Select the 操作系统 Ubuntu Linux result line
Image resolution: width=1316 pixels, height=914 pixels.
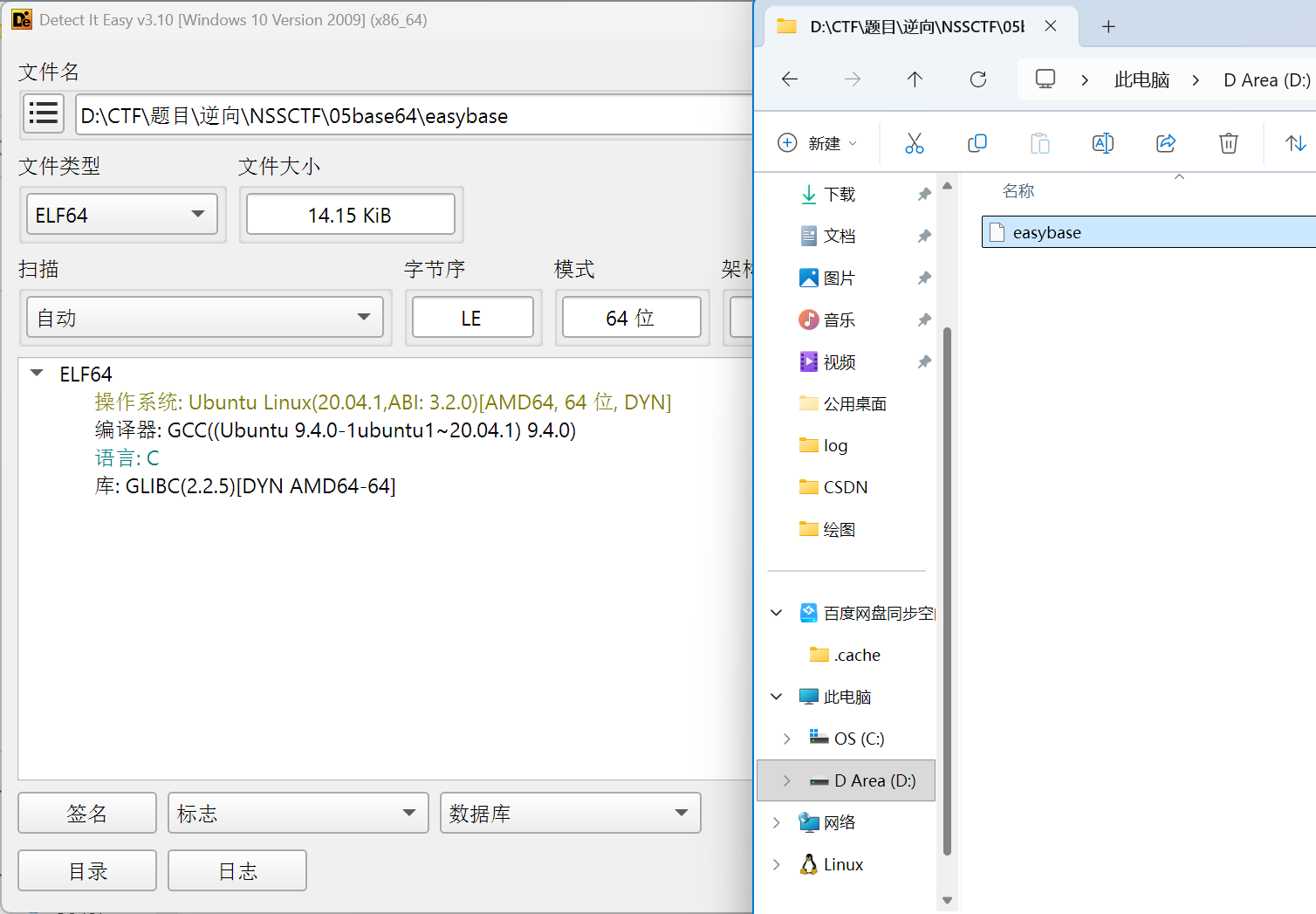pyautogui.click(x=383, y=402)
